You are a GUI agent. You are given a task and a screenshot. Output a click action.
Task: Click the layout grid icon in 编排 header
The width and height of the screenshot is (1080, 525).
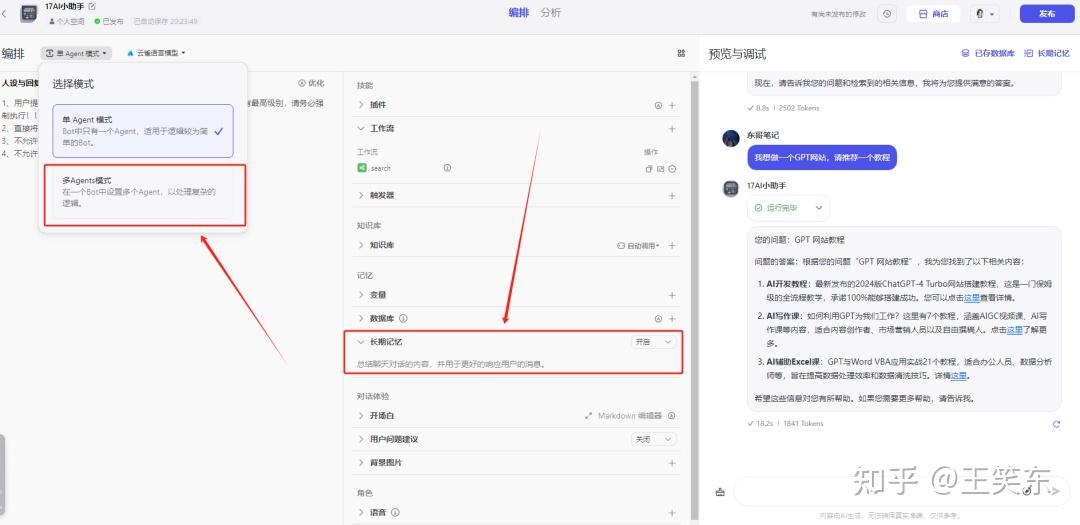[681, 53]
